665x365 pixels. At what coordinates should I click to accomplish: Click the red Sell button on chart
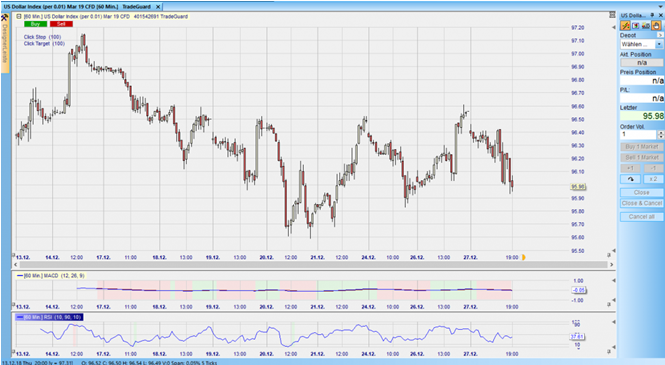(61, 24)
